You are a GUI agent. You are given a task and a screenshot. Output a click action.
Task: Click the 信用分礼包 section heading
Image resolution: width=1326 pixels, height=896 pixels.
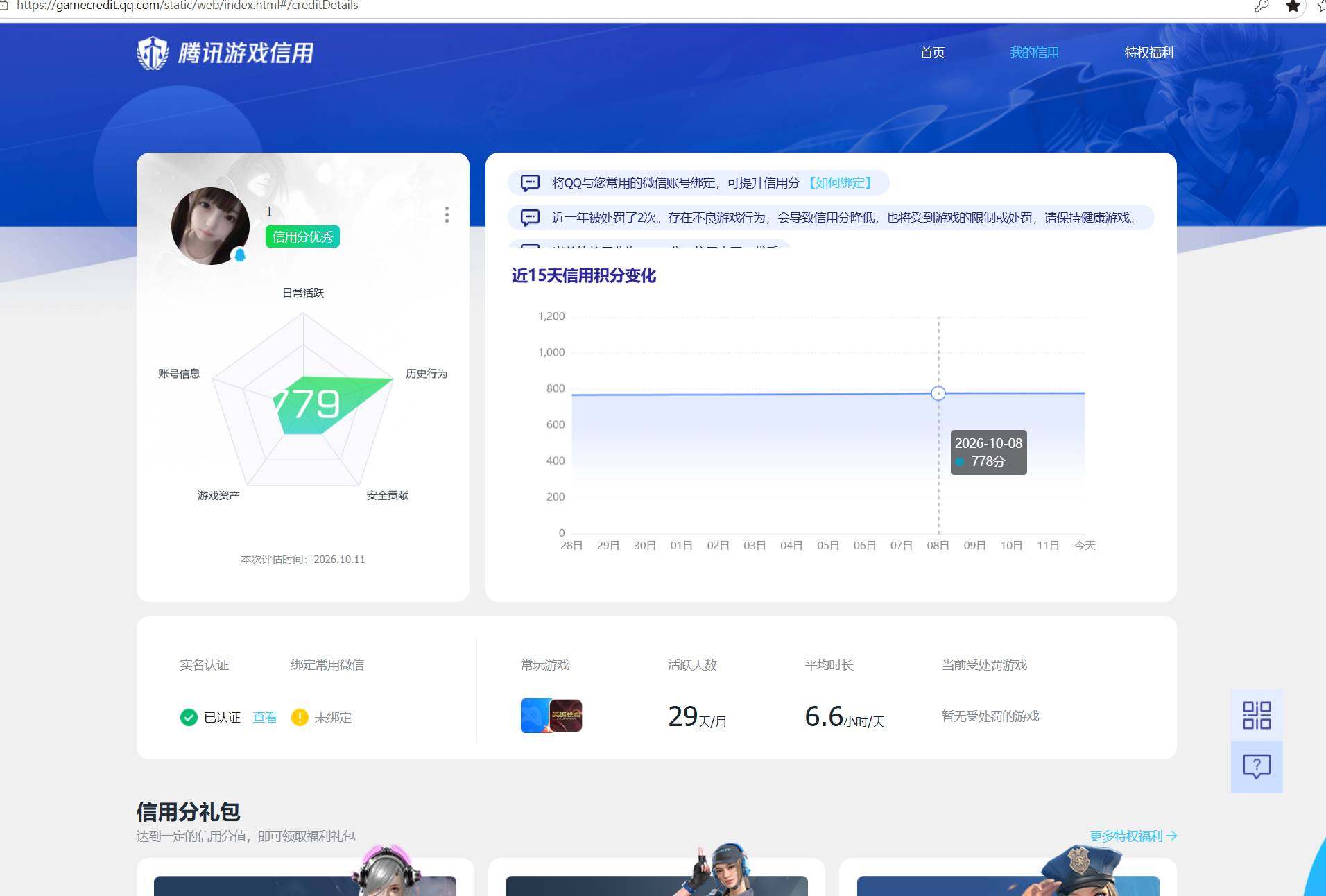[188, 811]
